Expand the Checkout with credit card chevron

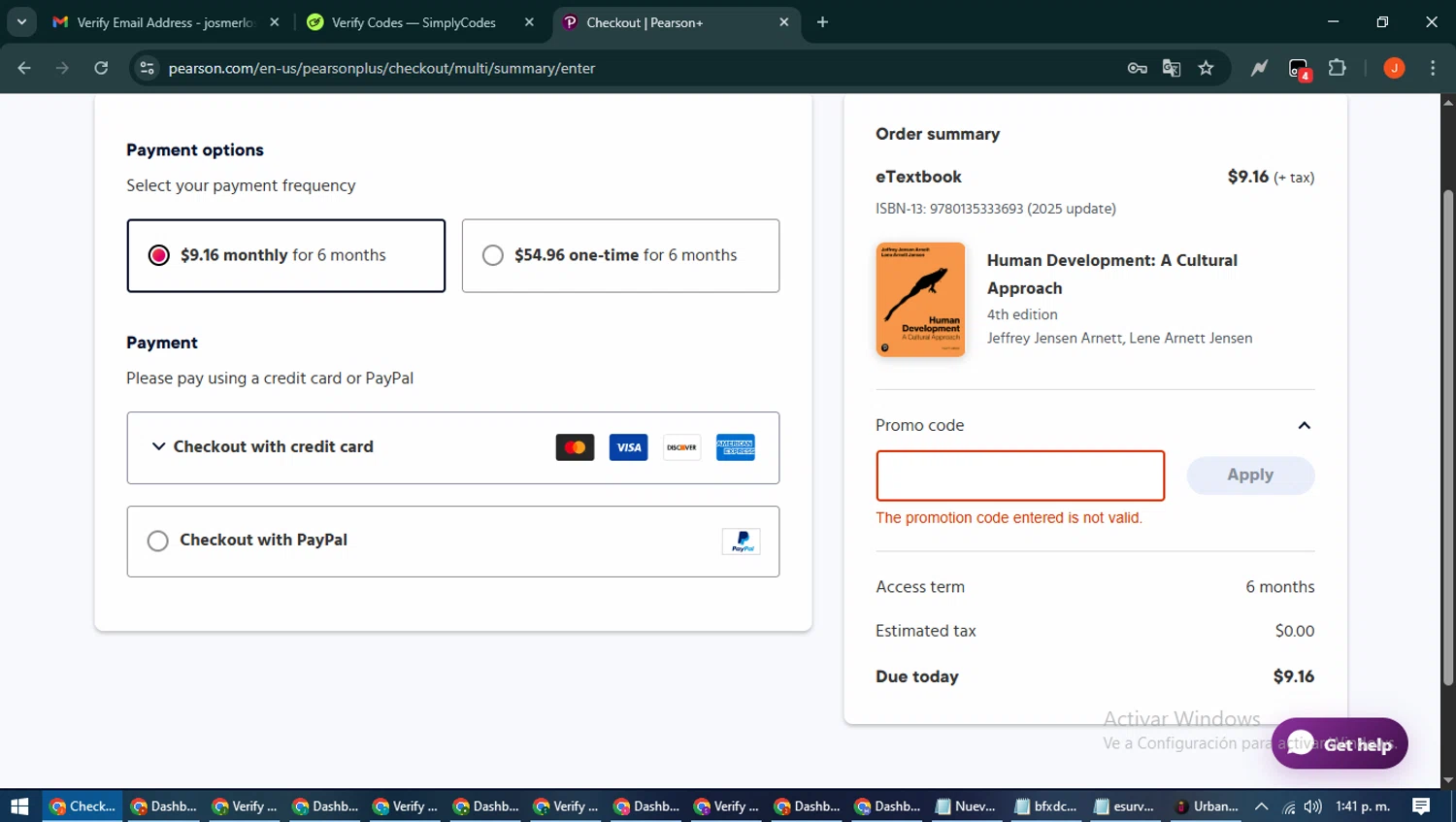click(x=158, y=446)
